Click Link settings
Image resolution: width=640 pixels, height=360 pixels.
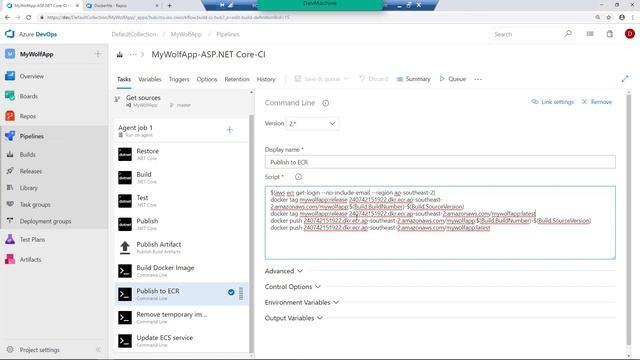pyautogui.click(x=552, y=102)
